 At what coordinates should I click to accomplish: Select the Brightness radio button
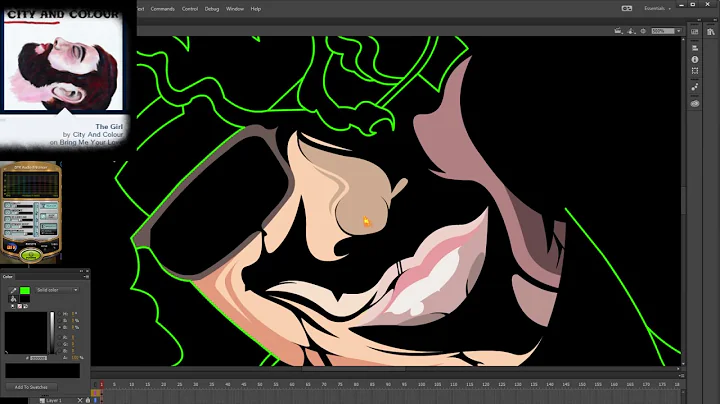click(59, 327)
